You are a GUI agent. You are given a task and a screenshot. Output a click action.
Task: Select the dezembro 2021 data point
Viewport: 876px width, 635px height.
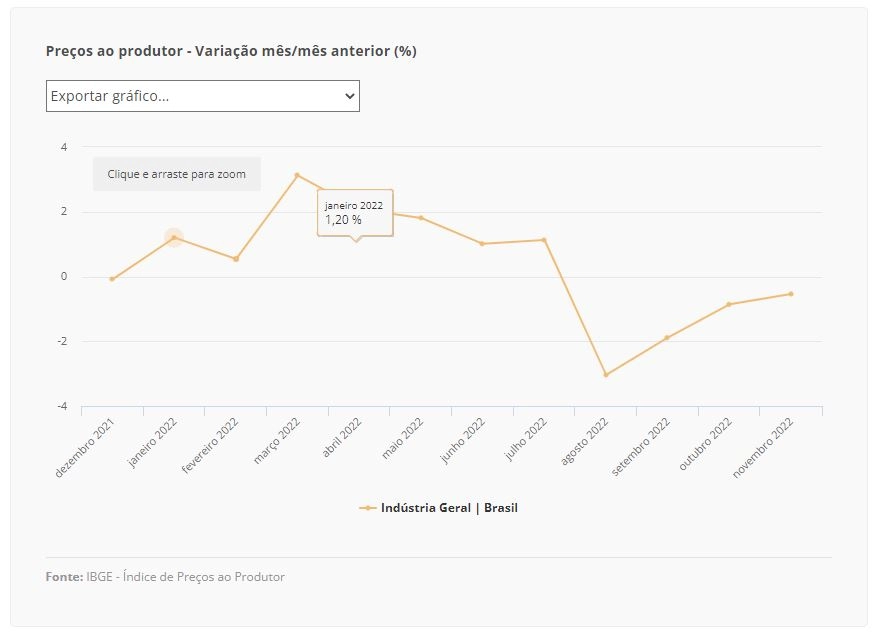coord(112,279)
